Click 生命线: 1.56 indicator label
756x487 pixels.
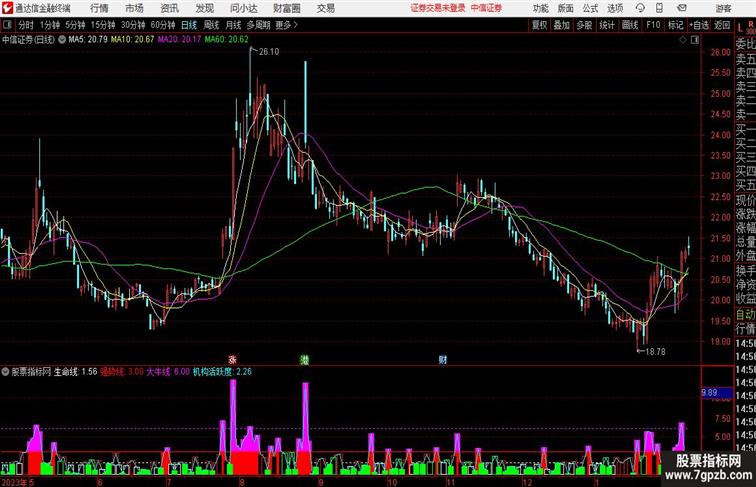point(75,372)
